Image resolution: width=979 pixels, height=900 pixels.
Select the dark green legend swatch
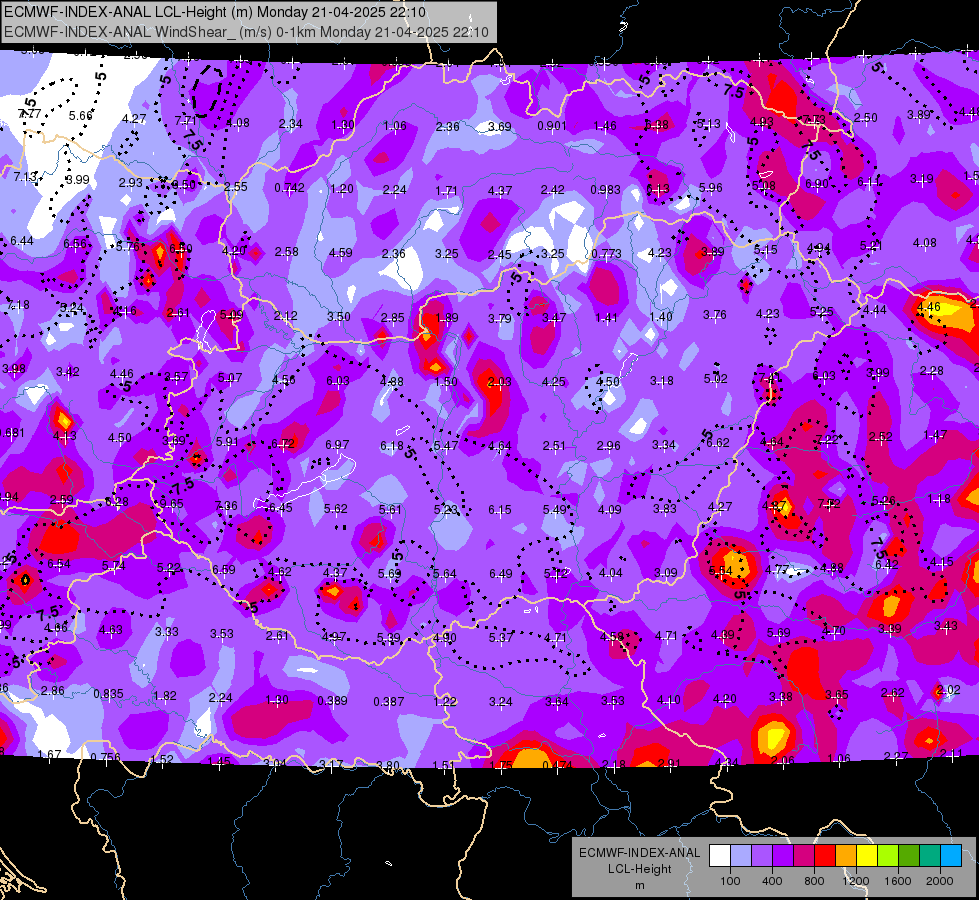click(909, 856)
